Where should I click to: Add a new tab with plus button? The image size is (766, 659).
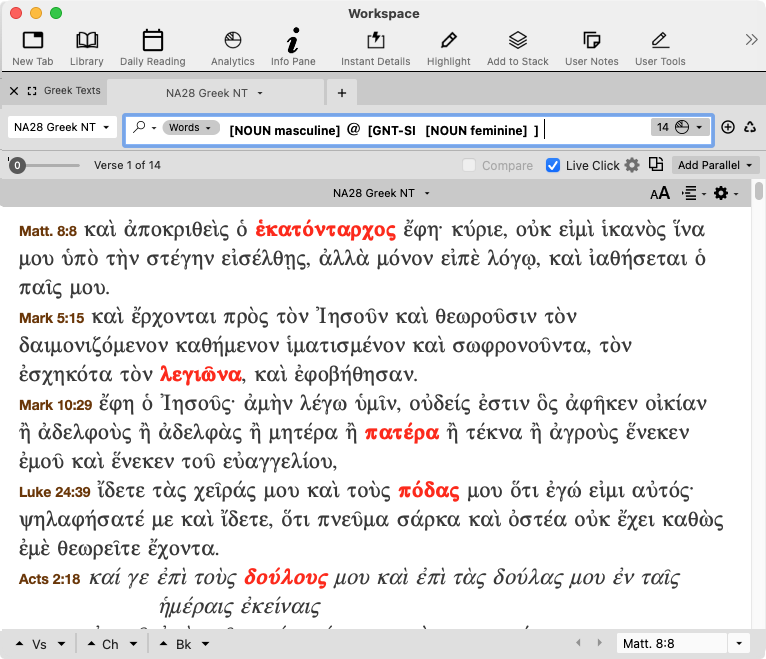click(341, 92)
